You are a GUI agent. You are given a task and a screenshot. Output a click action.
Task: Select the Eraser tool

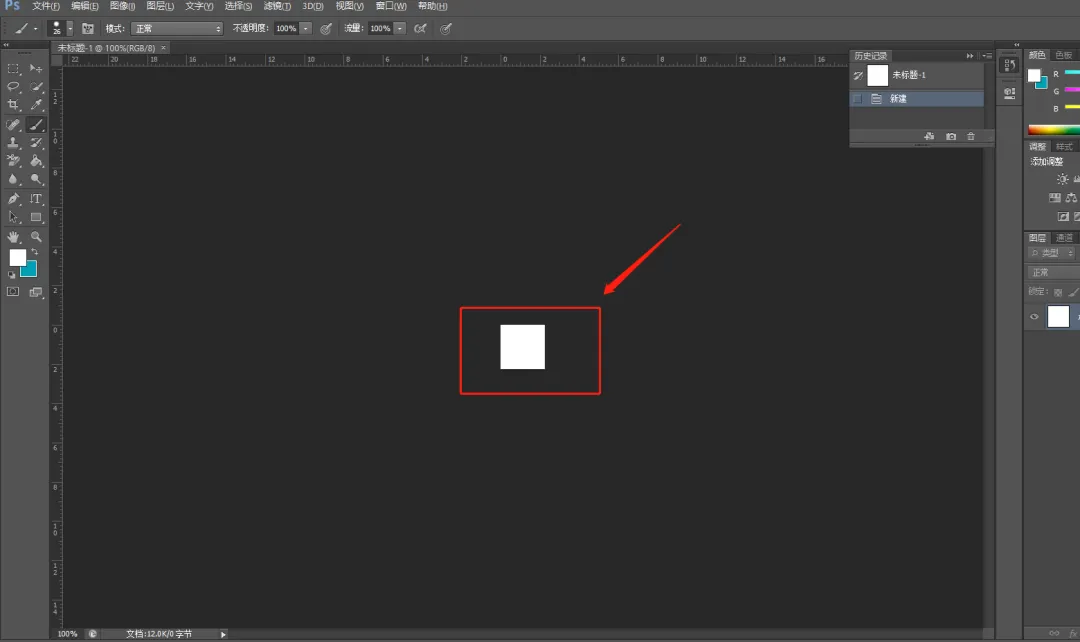[x=13, y=160]
